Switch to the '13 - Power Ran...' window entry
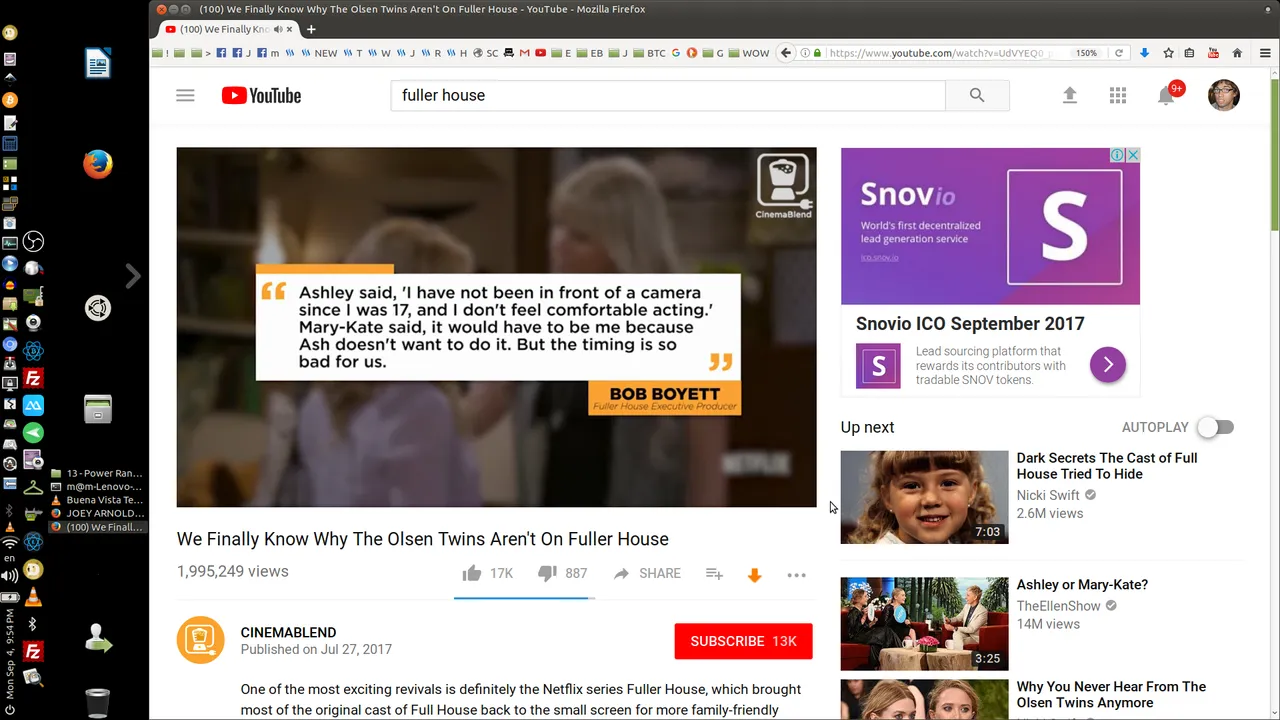 tap(97, 473)
